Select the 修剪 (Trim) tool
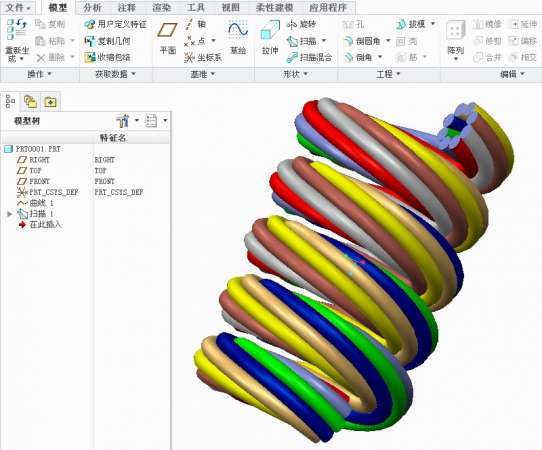 pos(487,41)
